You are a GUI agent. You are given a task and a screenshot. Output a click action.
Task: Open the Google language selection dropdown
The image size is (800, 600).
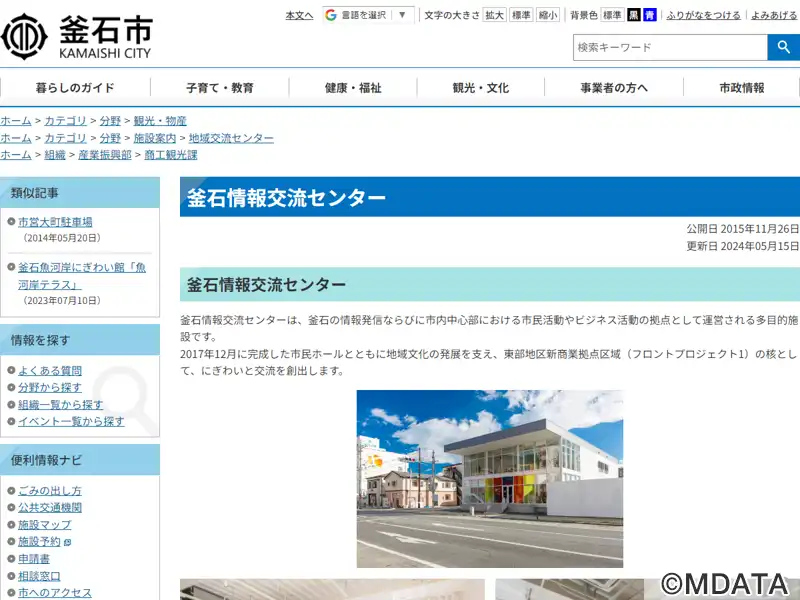[x=368, y=15]
